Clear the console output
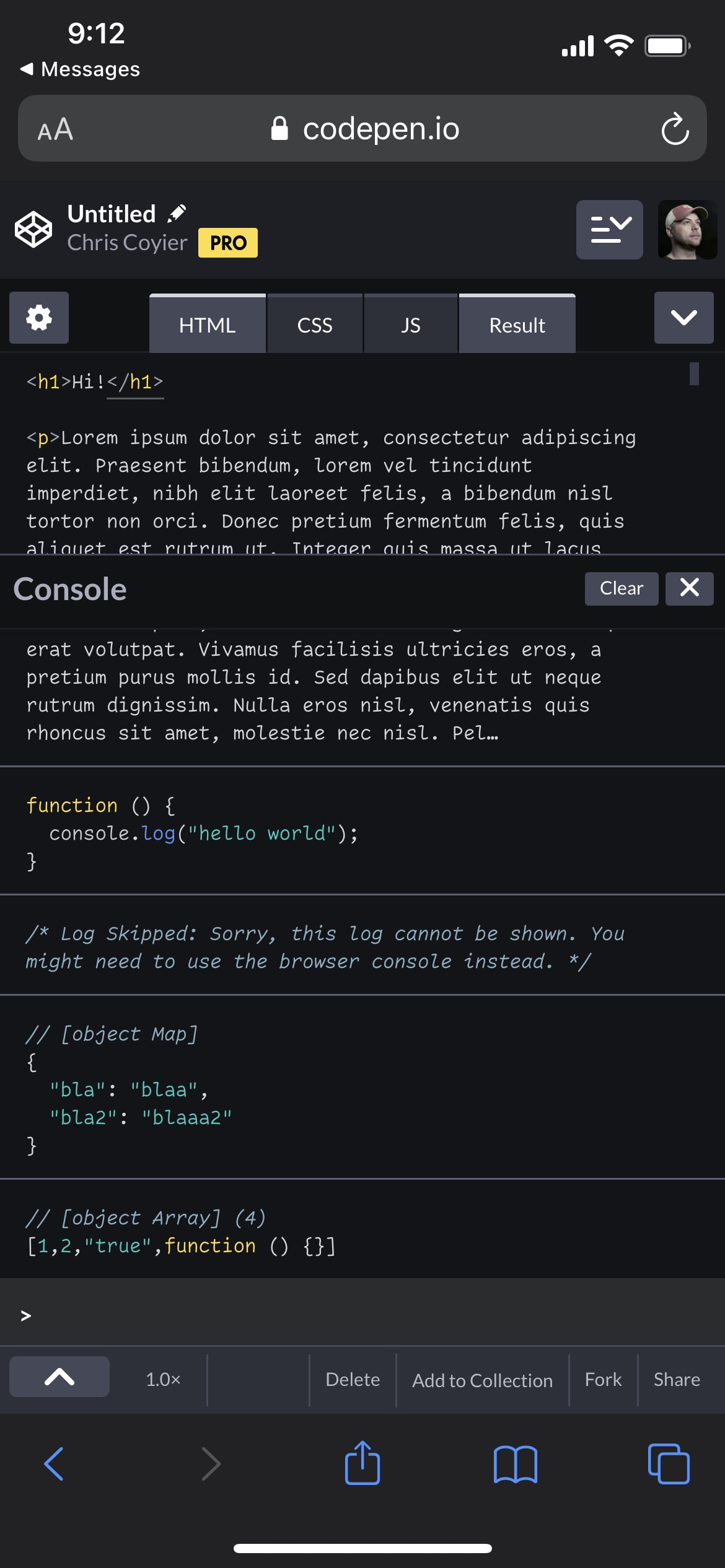 (622, 588)
